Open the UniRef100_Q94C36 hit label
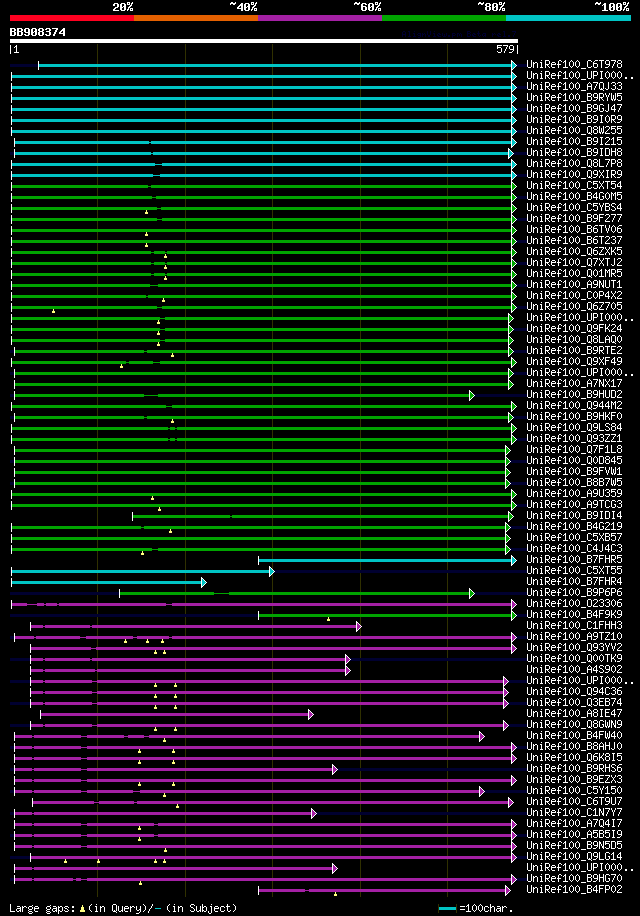The image size is (640, 916). tap(574, 691)
